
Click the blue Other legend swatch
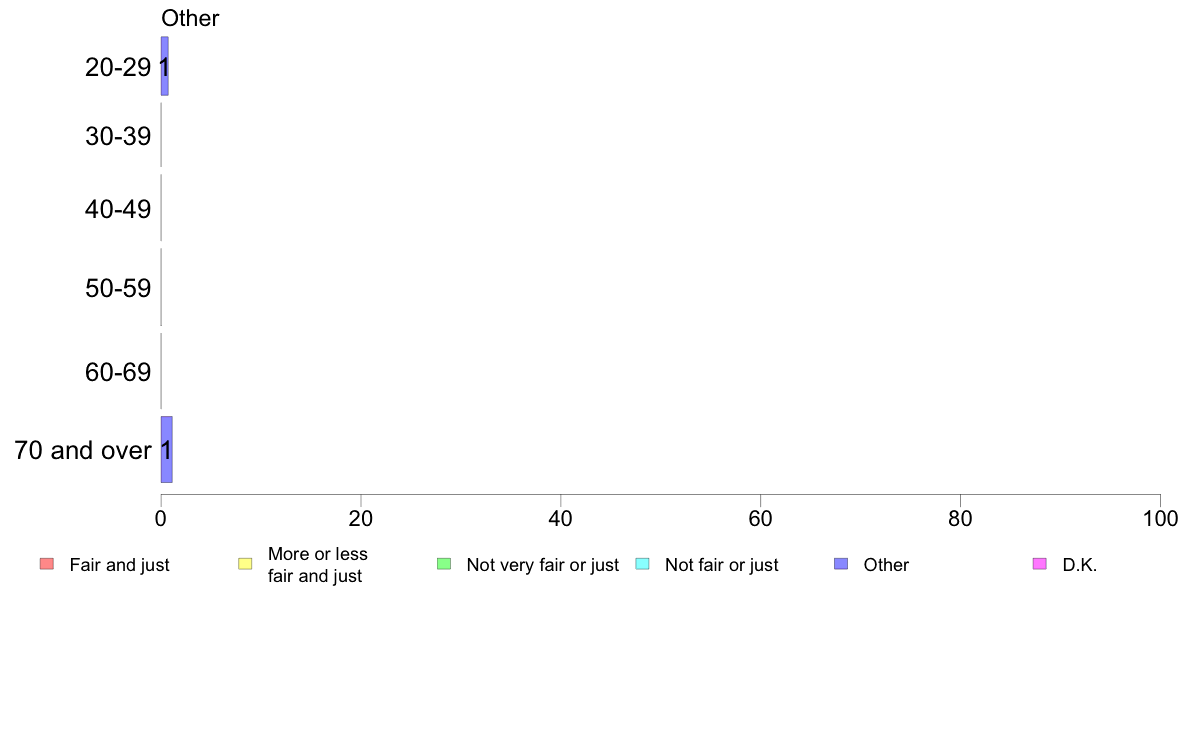click(x=841, y=564)
